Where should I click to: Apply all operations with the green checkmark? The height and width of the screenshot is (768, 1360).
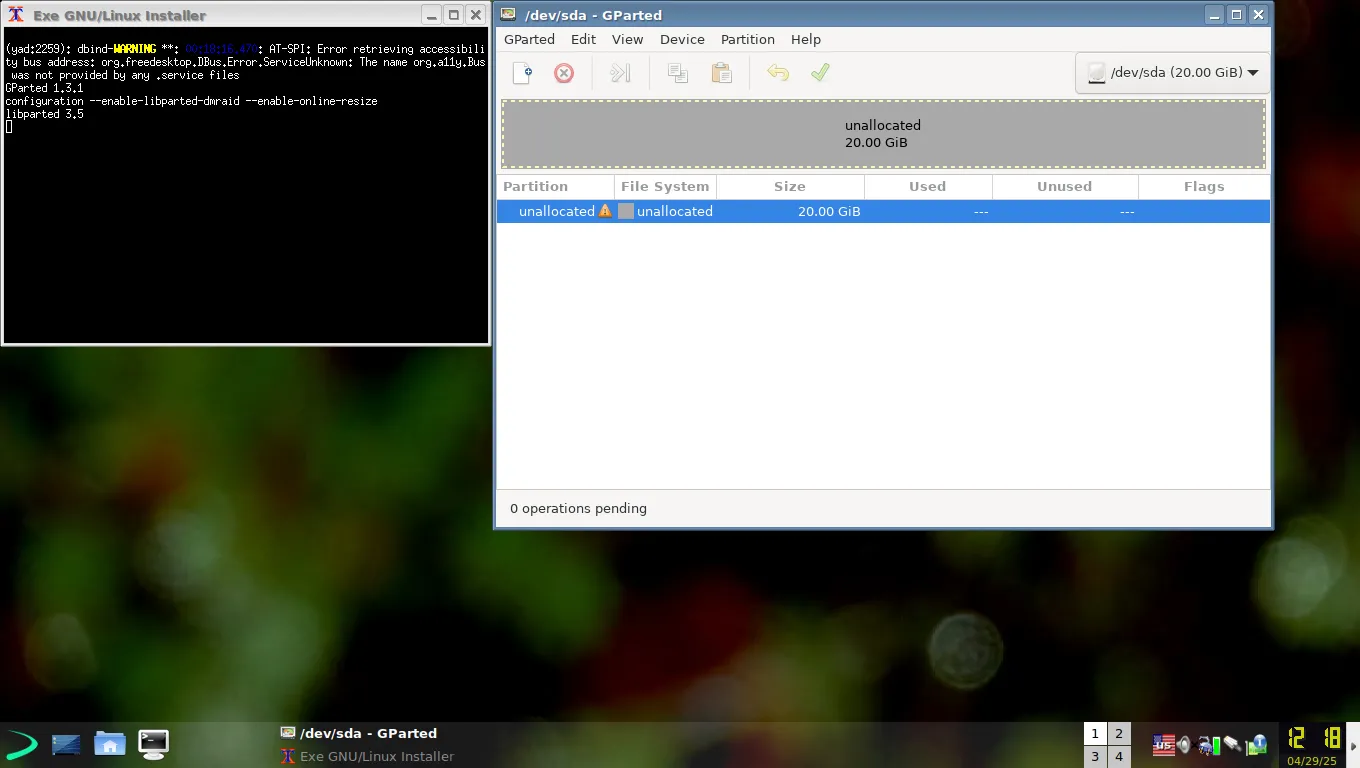click(x=820, y=72)
